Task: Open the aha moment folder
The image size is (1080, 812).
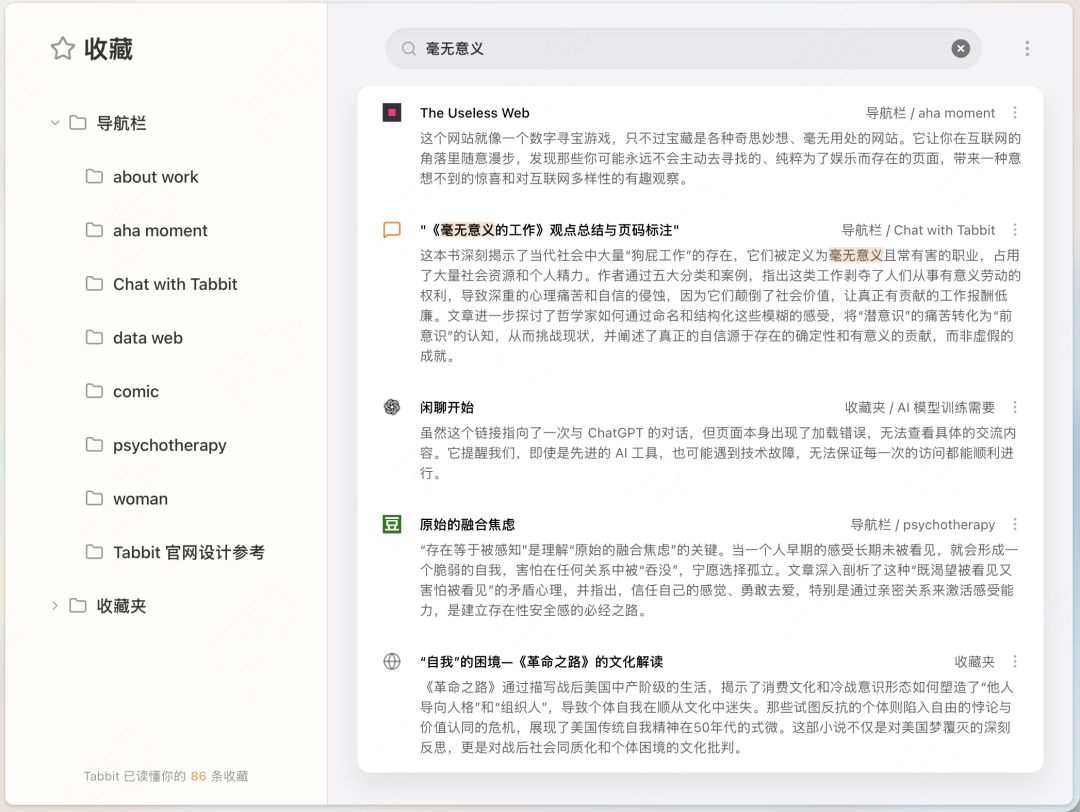Action: 160,231
